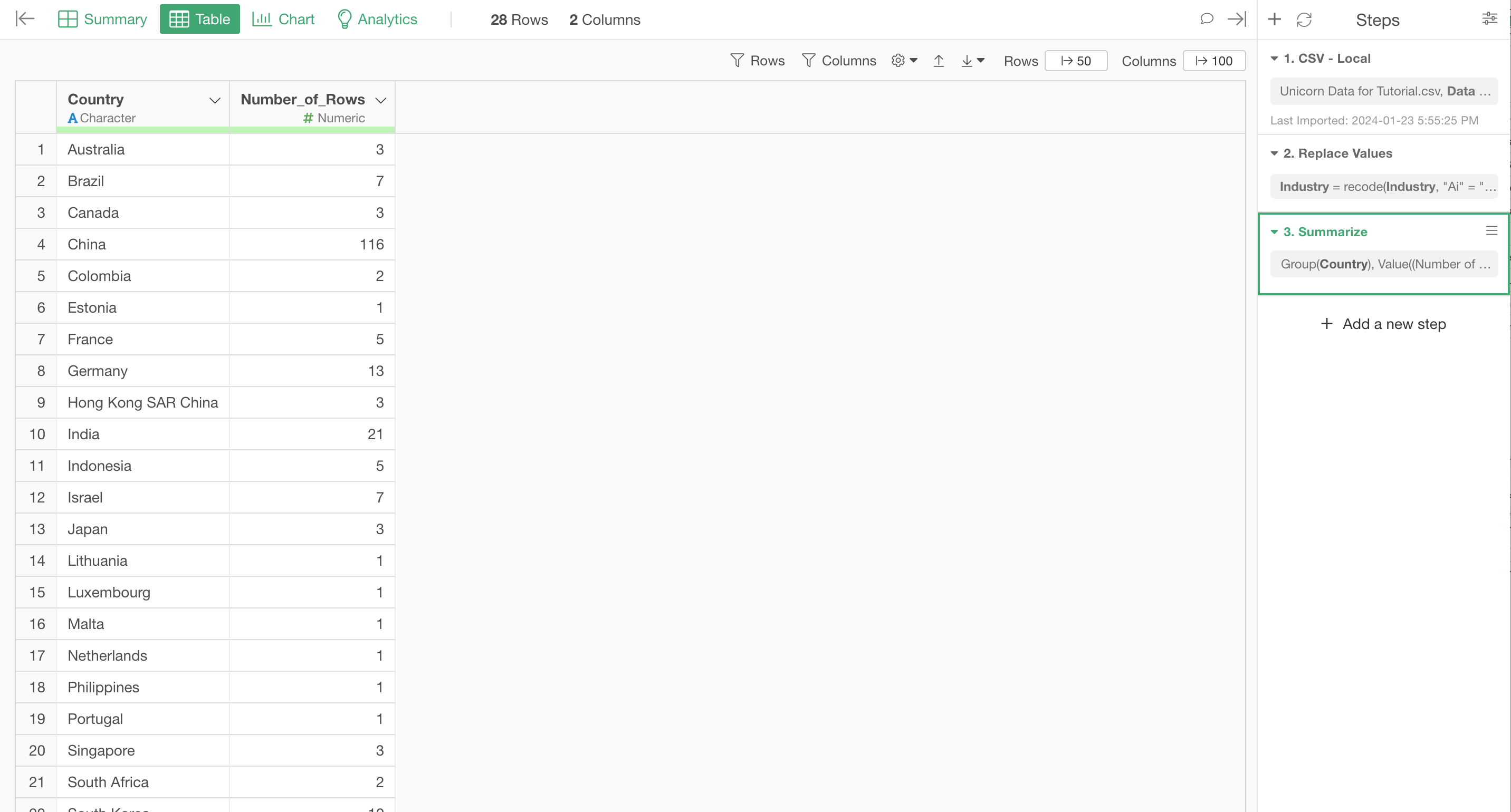Open Number_of_Rows column dropdown arrow
Image resolution: width=1511 pixels, height=812 pixels.
(381, 100)
